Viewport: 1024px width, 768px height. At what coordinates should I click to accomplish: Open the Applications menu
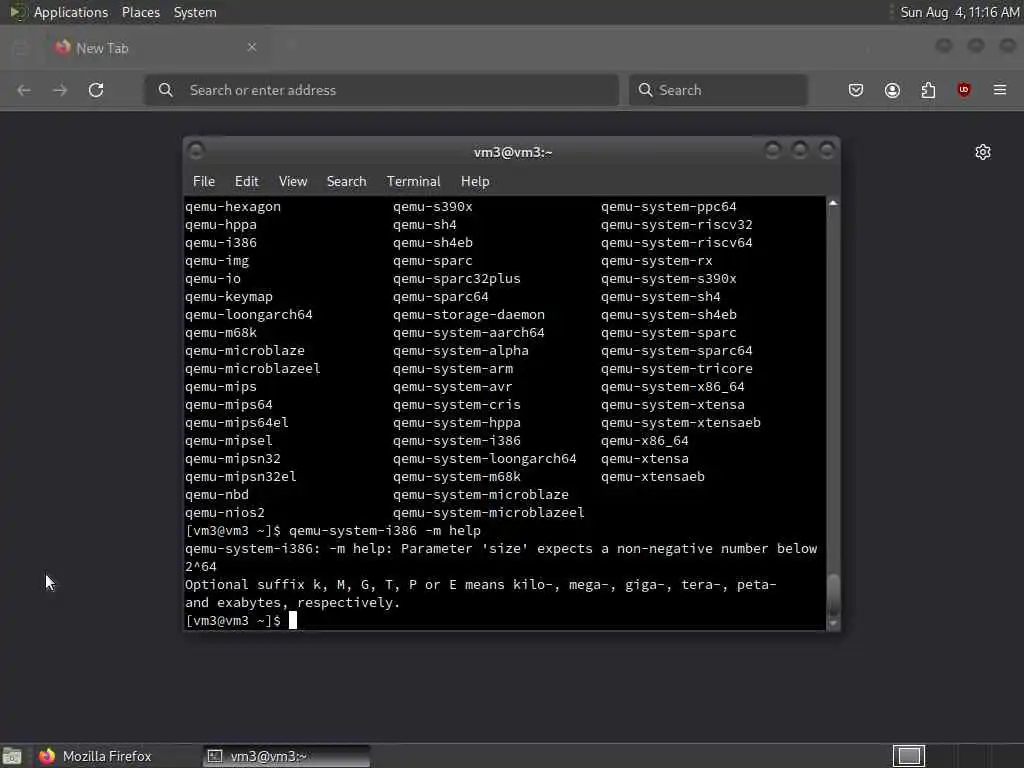point(71,12)
